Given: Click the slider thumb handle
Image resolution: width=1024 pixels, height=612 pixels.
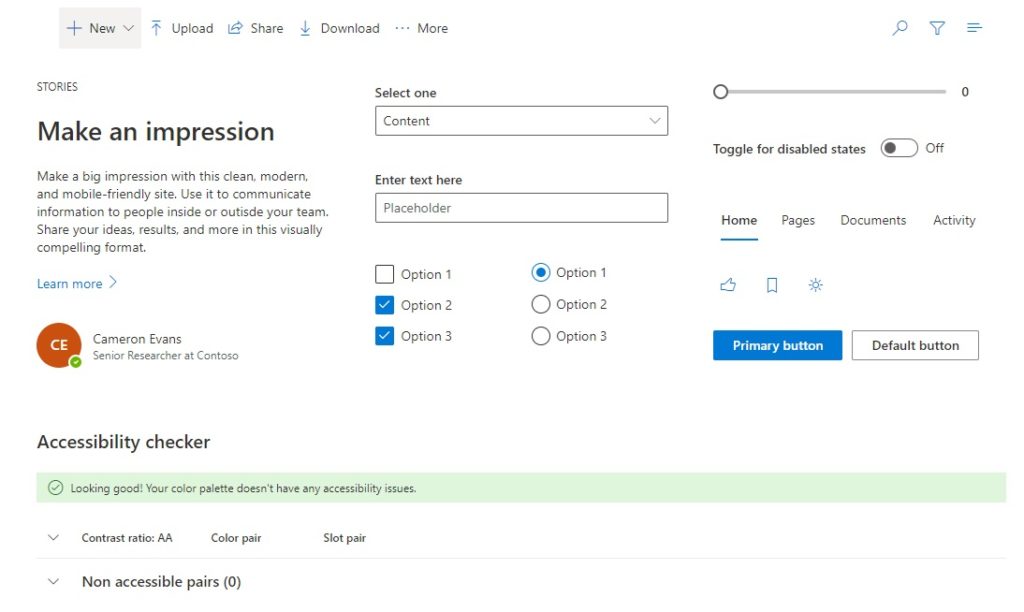Looking at the screenshot, I should point(720,91).
